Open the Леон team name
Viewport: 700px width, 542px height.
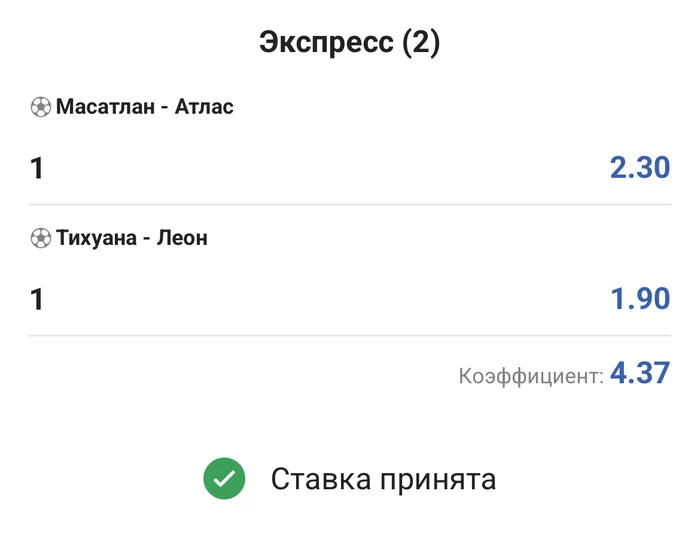click(183, 238)
